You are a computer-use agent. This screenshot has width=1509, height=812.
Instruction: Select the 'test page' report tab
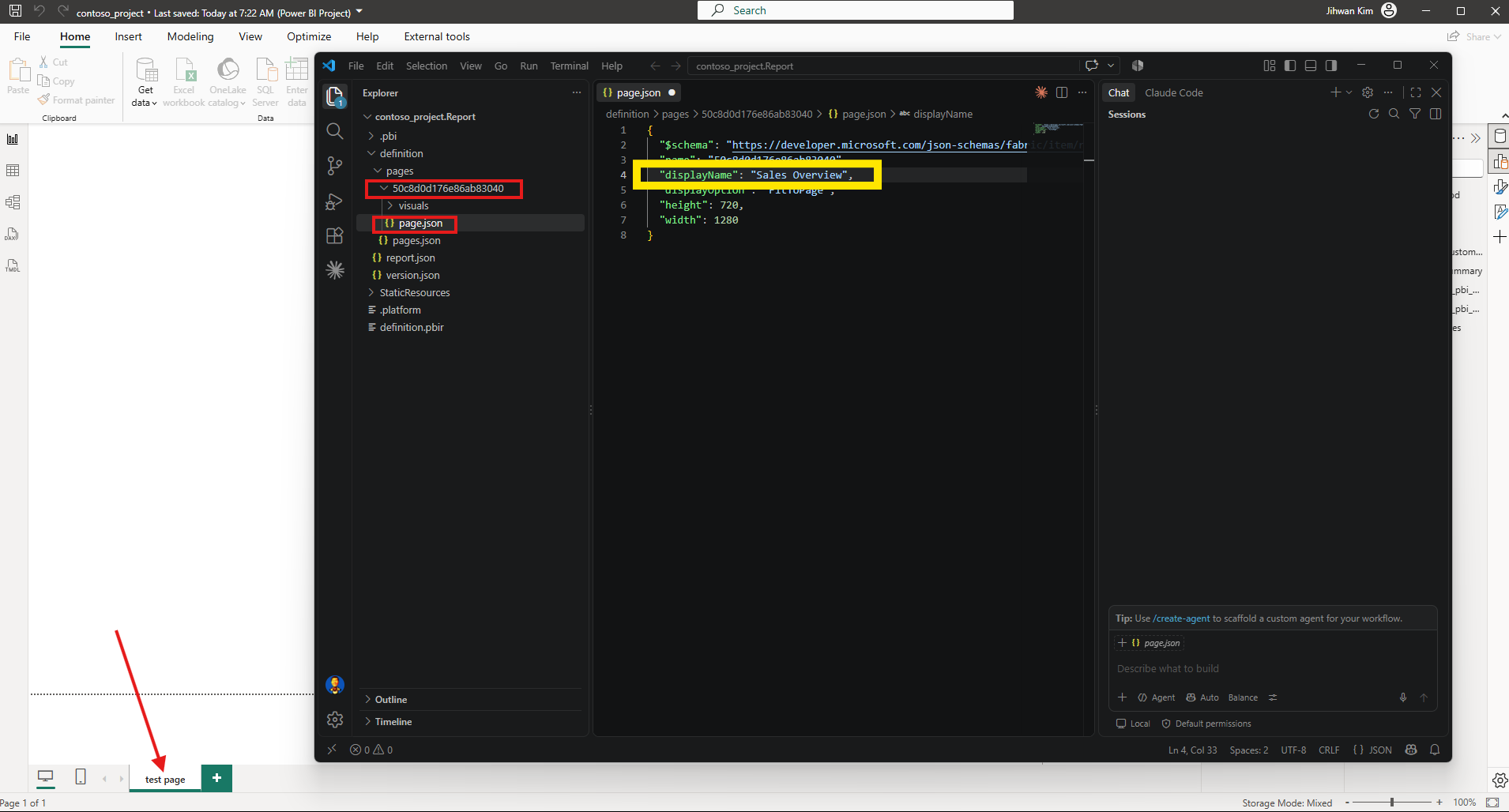point(165,779)
